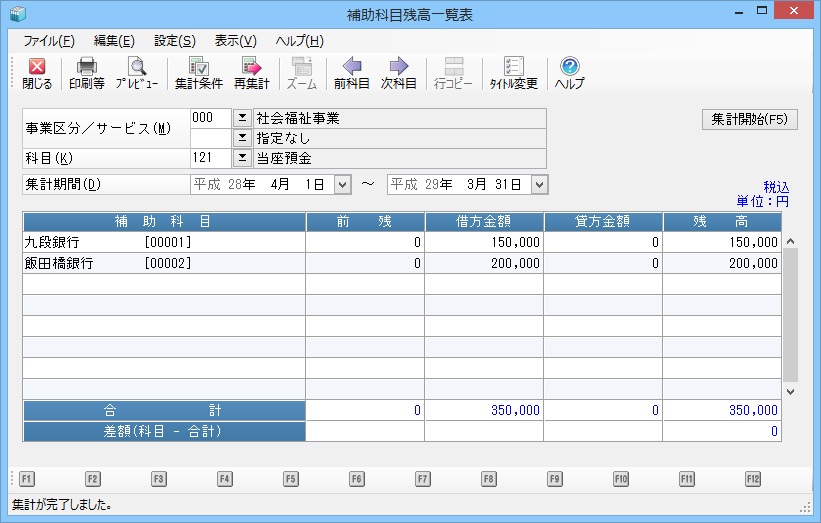Open the start date calendar dropdown

point(342,185)
